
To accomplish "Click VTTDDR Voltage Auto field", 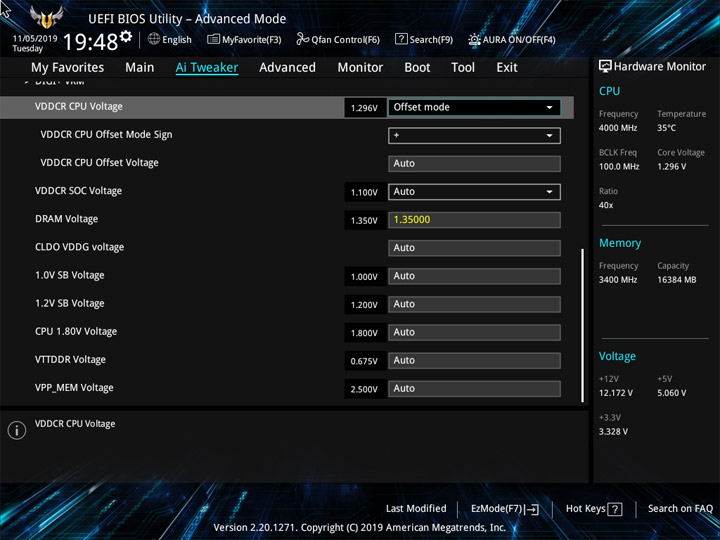I will [x=474, y=360].
